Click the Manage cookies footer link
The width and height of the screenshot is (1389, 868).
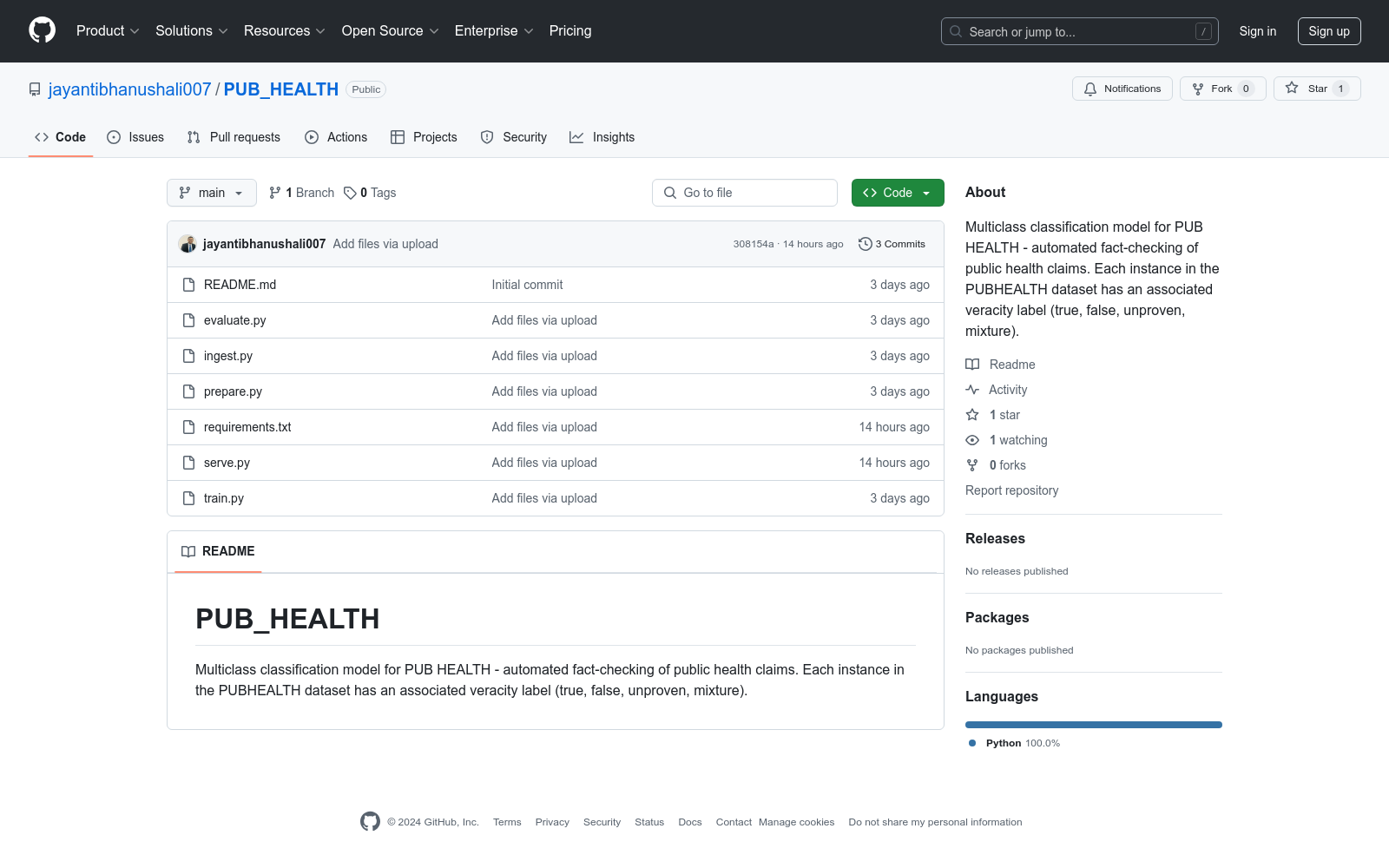coord(796,822)
